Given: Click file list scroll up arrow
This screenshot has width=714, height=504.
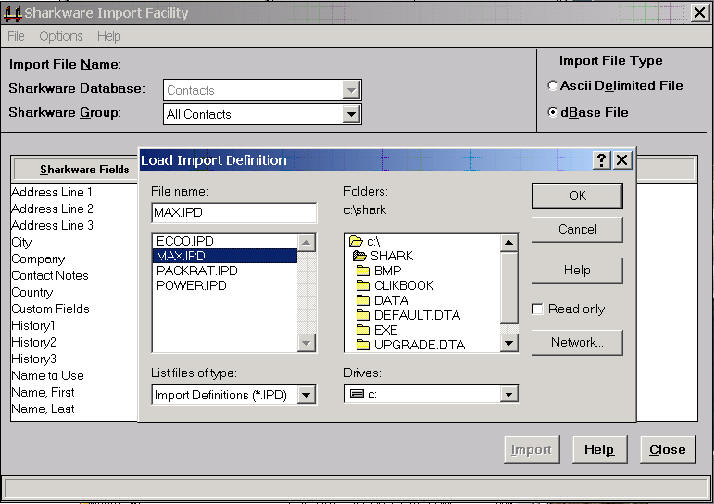Looking at the screenshot, I should point(306,243).
